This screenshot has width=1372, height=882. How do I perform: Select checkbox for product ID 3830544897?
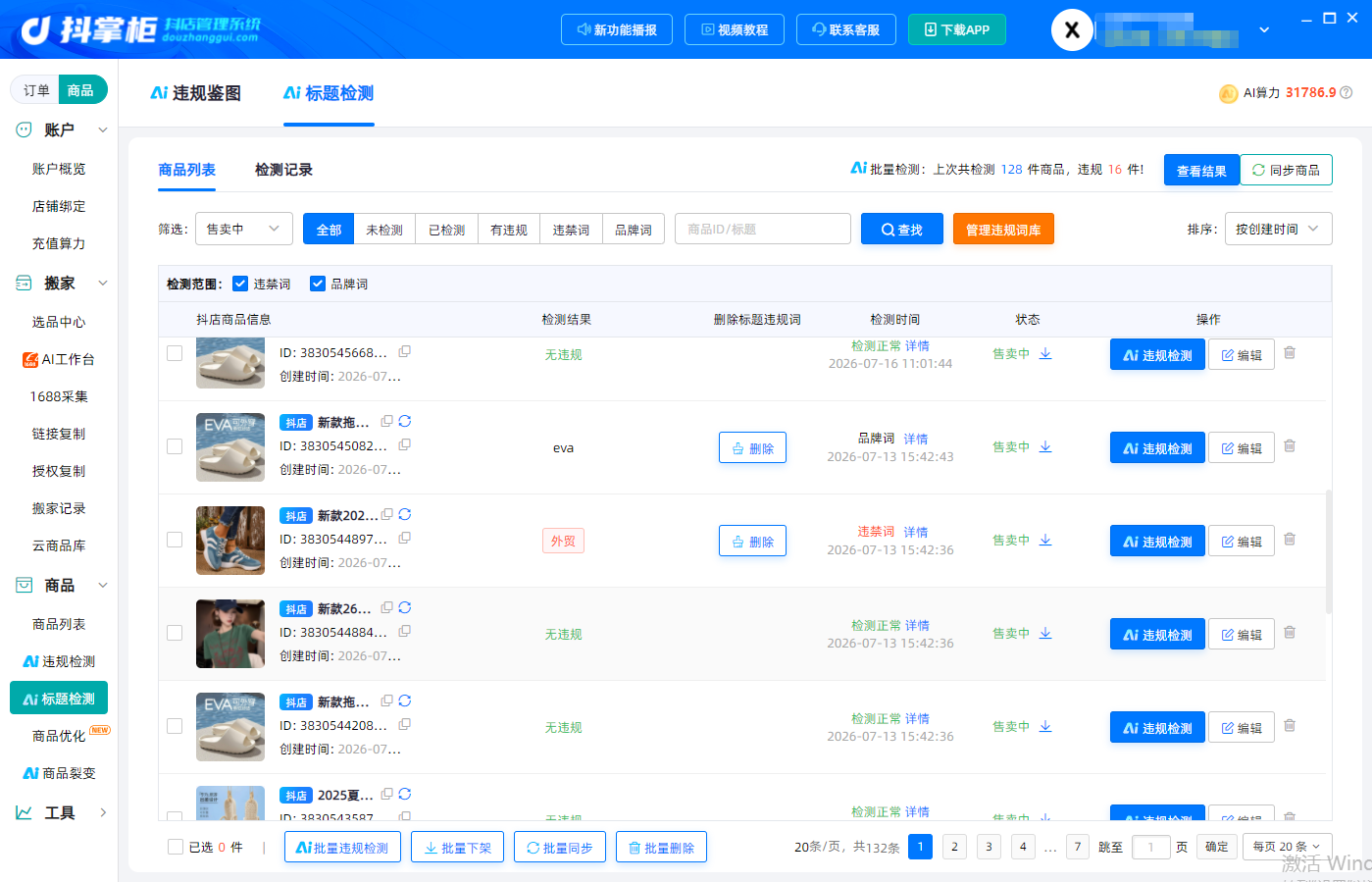[x=175, y=540]
